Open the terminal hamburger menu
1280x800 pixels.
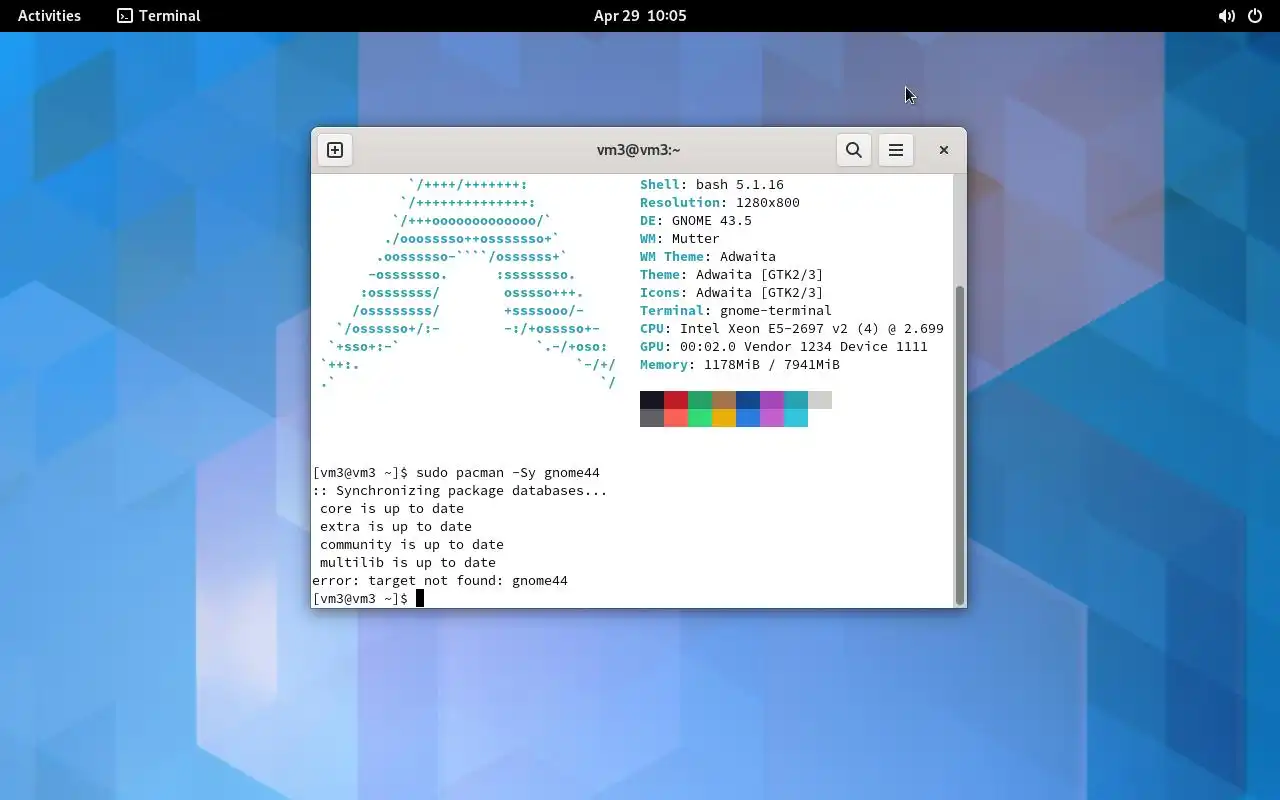pos(896,150)
